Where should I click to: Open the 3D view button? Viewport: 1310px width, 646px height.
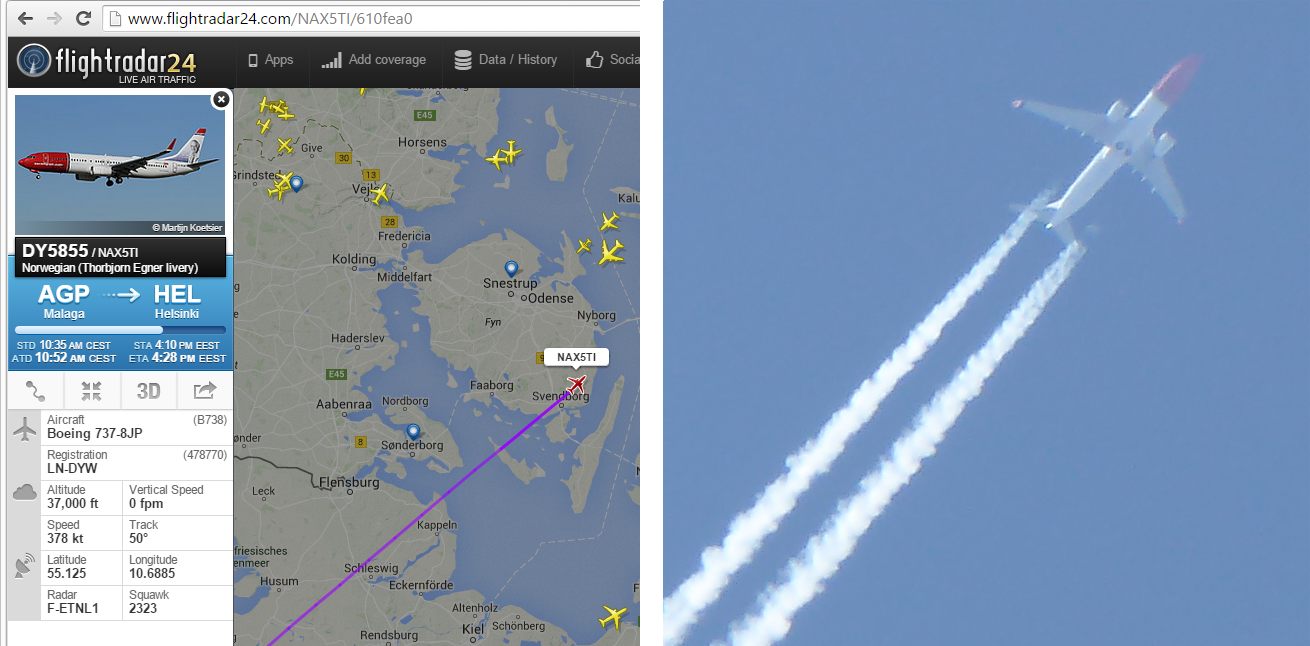pyautogui.click(x=148, y=391)
